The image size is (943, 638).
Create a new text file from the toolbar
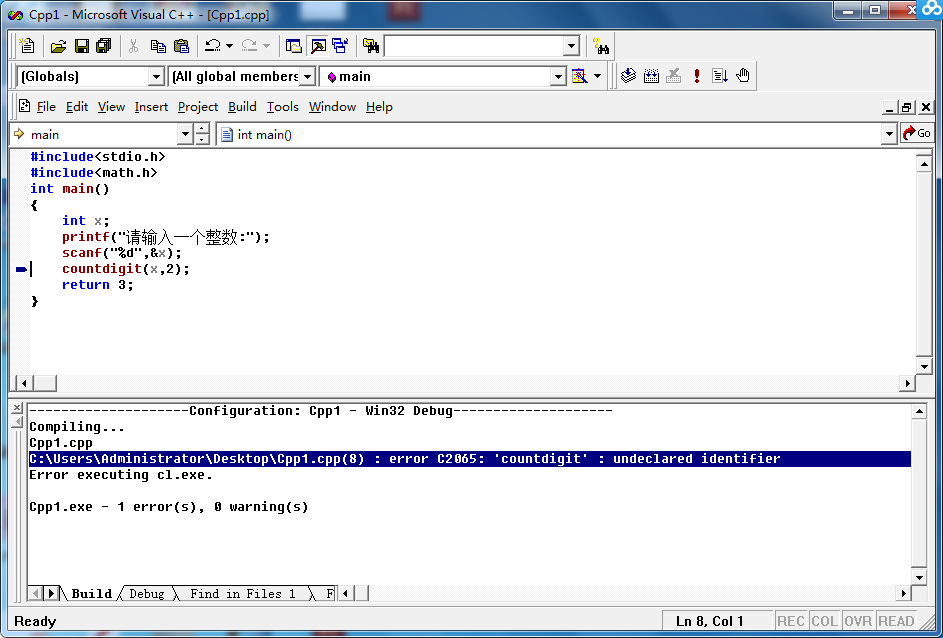27,46
